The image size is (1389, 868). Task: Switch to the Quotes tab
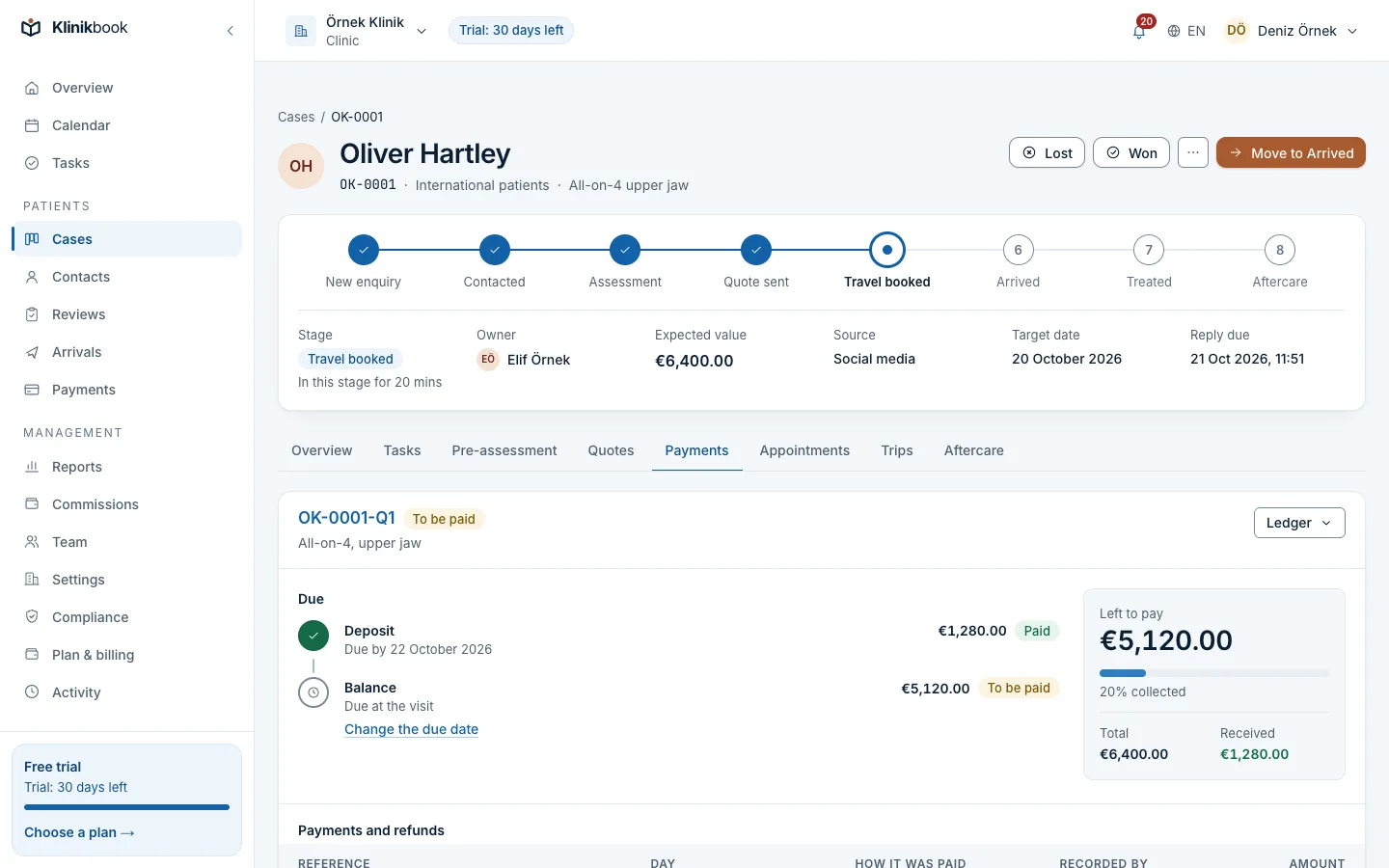[611, 450]
